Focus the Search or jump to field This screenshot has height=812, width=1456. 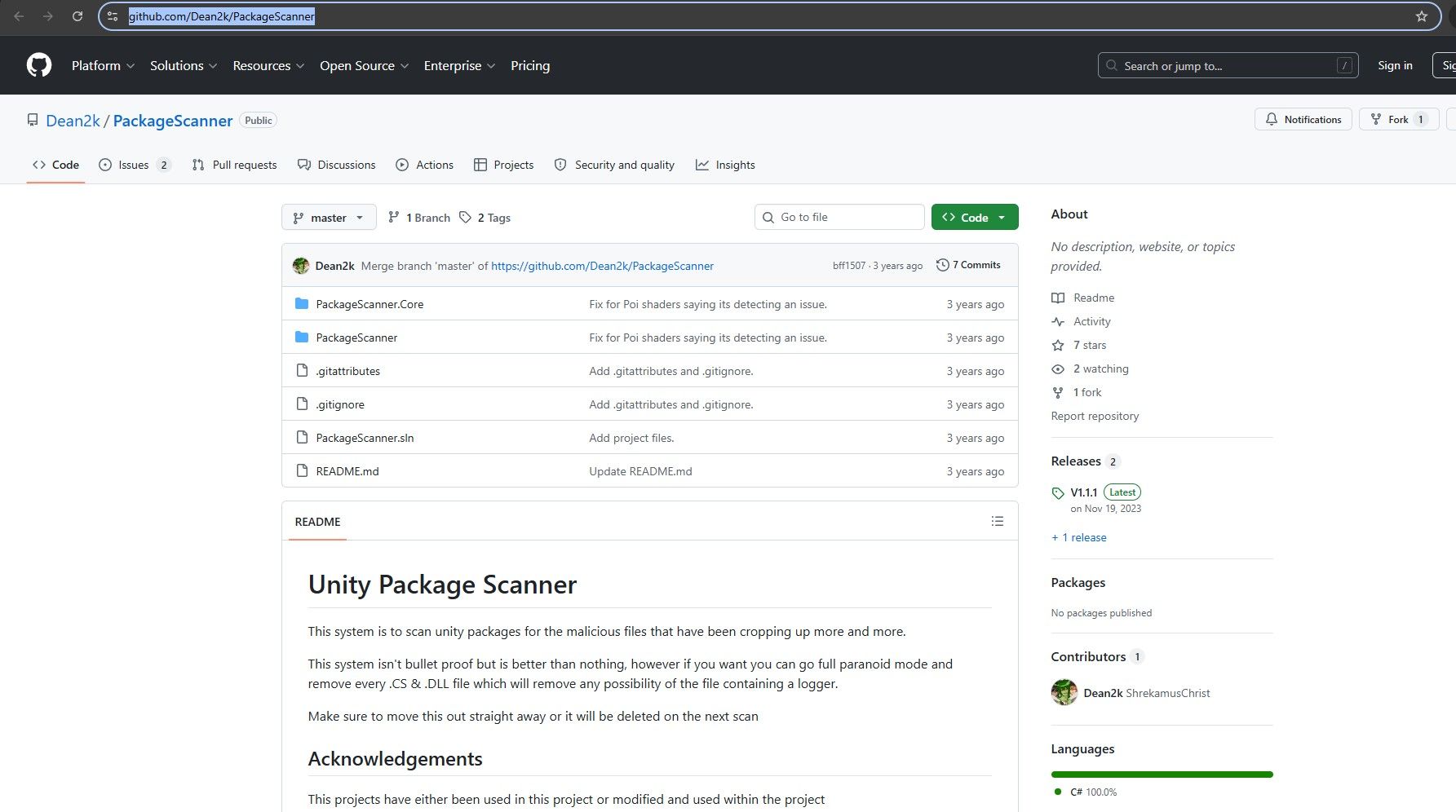click(x=1228, y=66)
